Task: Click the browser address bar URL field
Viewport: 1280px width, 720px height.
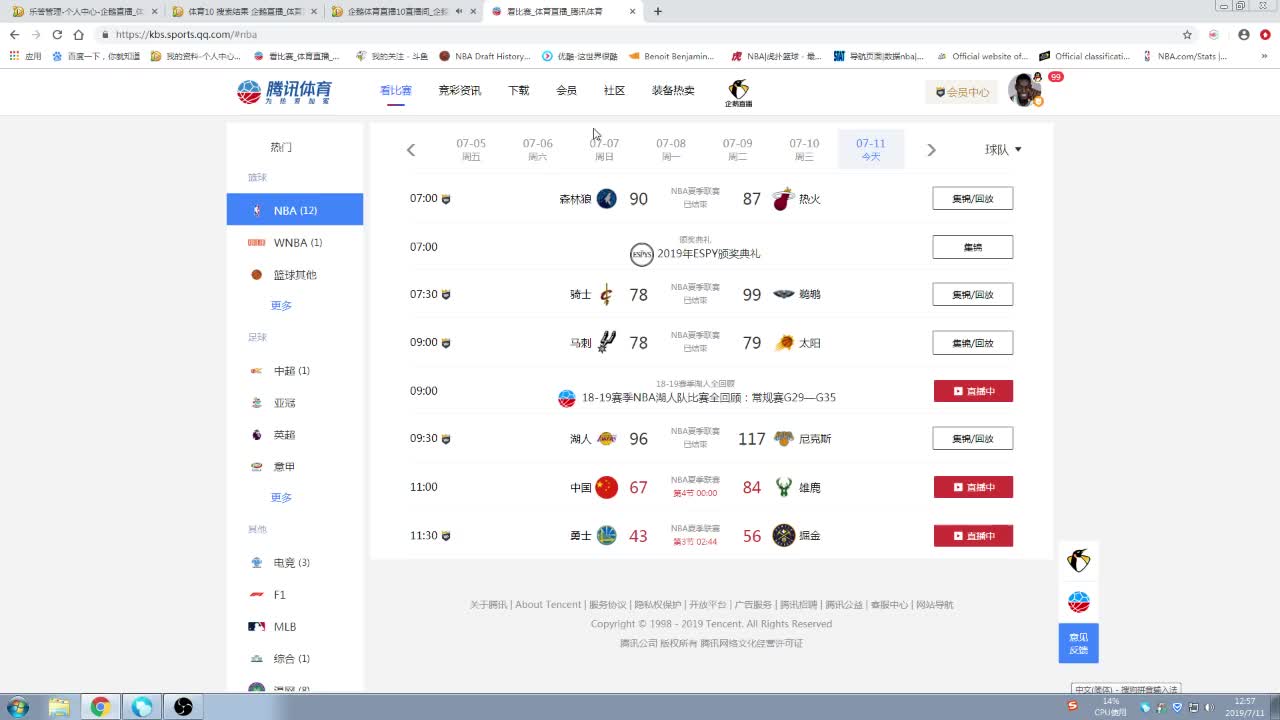Action: [x=640, y=34]
